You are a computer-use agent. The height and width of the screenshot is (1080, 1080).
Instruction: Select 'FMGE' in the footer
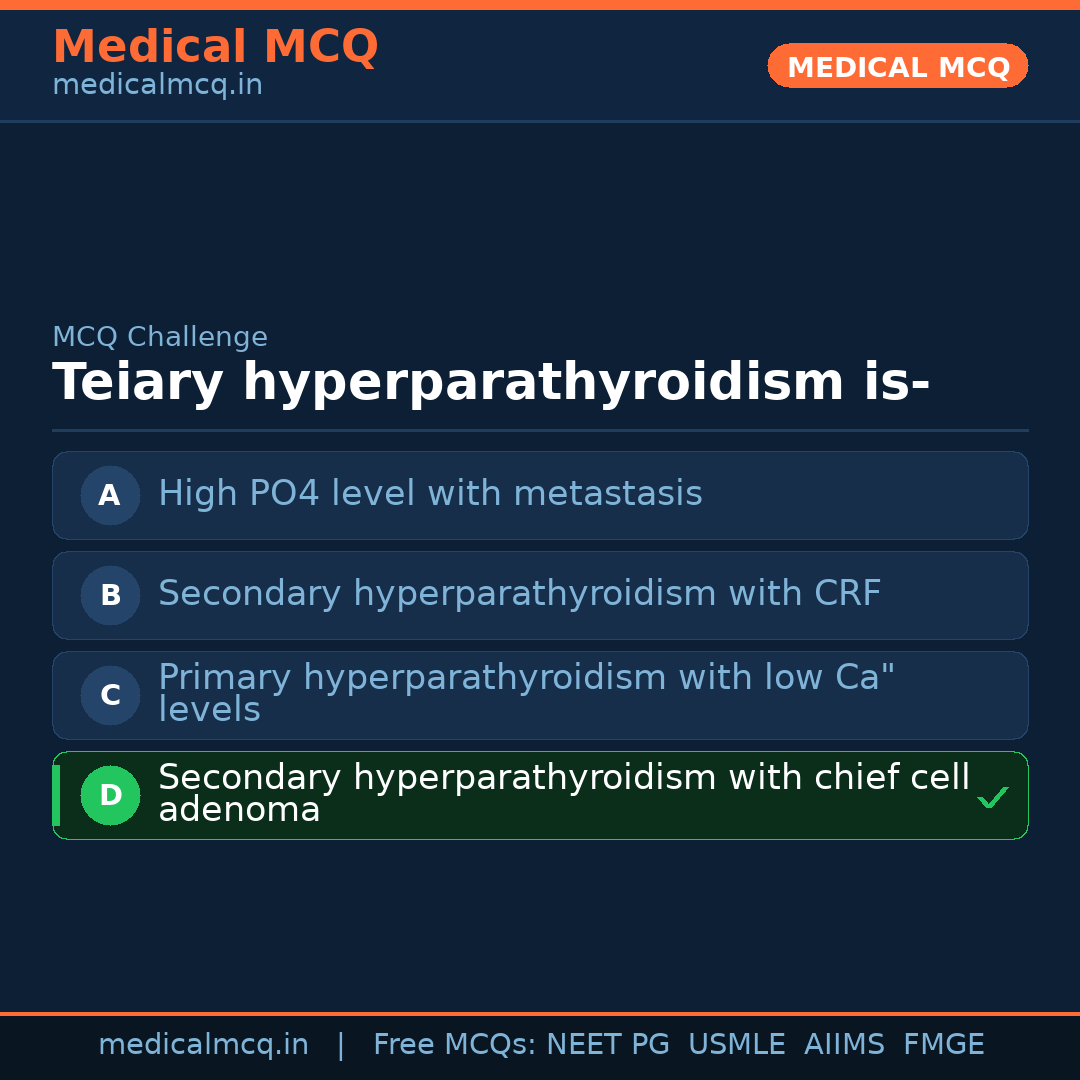click(943, 1045)
